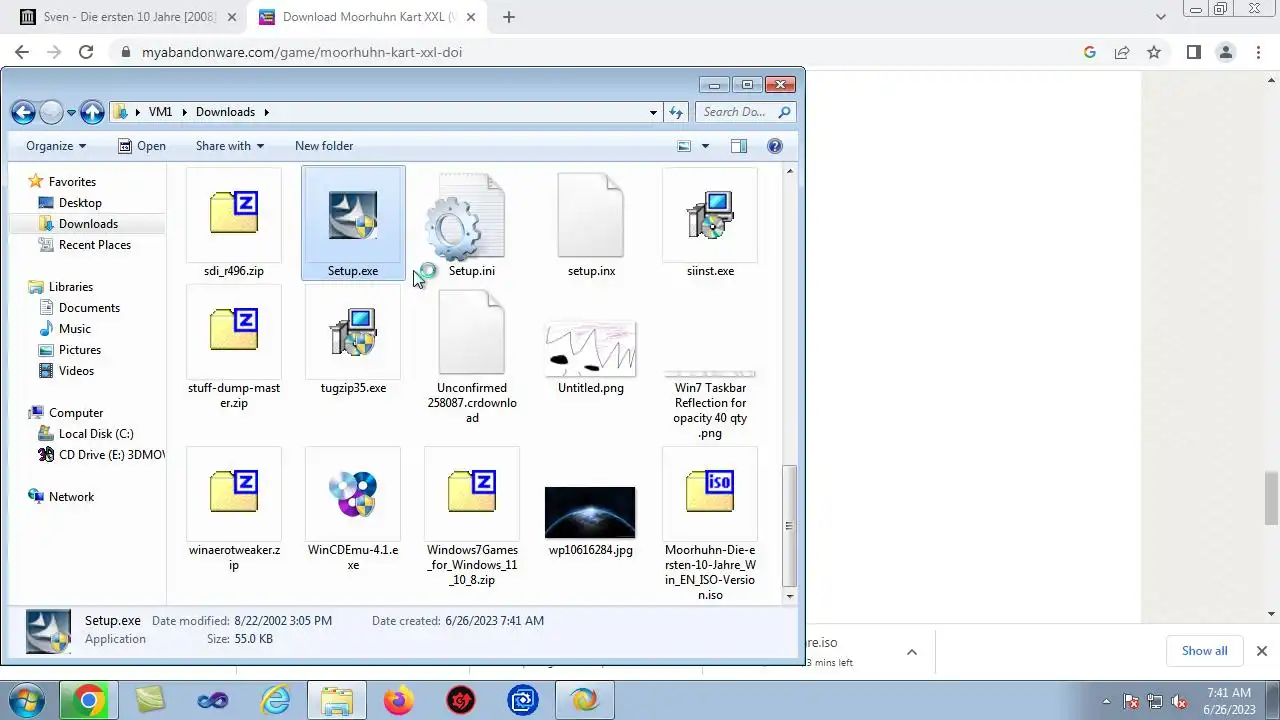This screenshot has height=720, width=1280.
Task: Open Explorer help via question mark icon
Action: click(x=774, y=146)
